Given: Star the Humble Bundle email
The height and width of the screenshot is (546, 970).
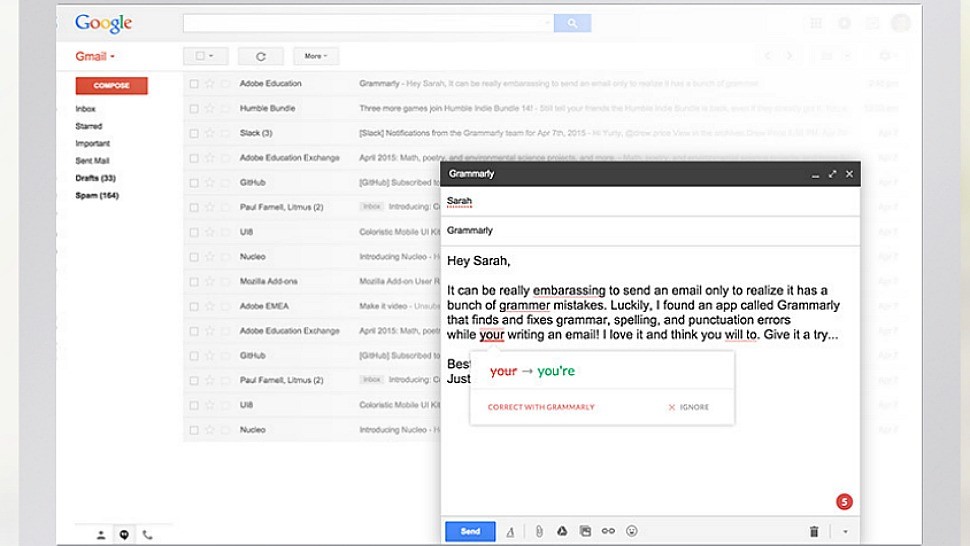Looking at the screenshot, I should point(210,108).
